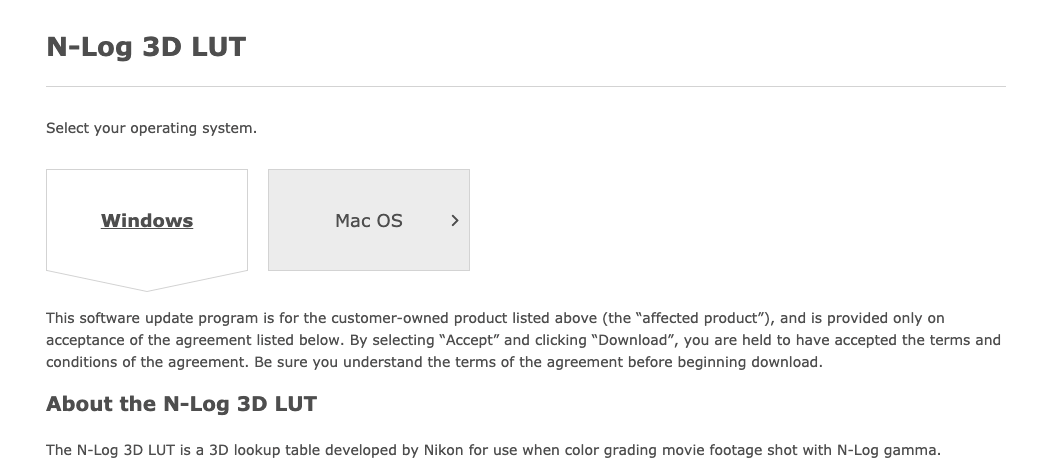Select the Windows operating system tab
The height and width of the screenshot is (476, 1048).
click(x=147, y=221)
